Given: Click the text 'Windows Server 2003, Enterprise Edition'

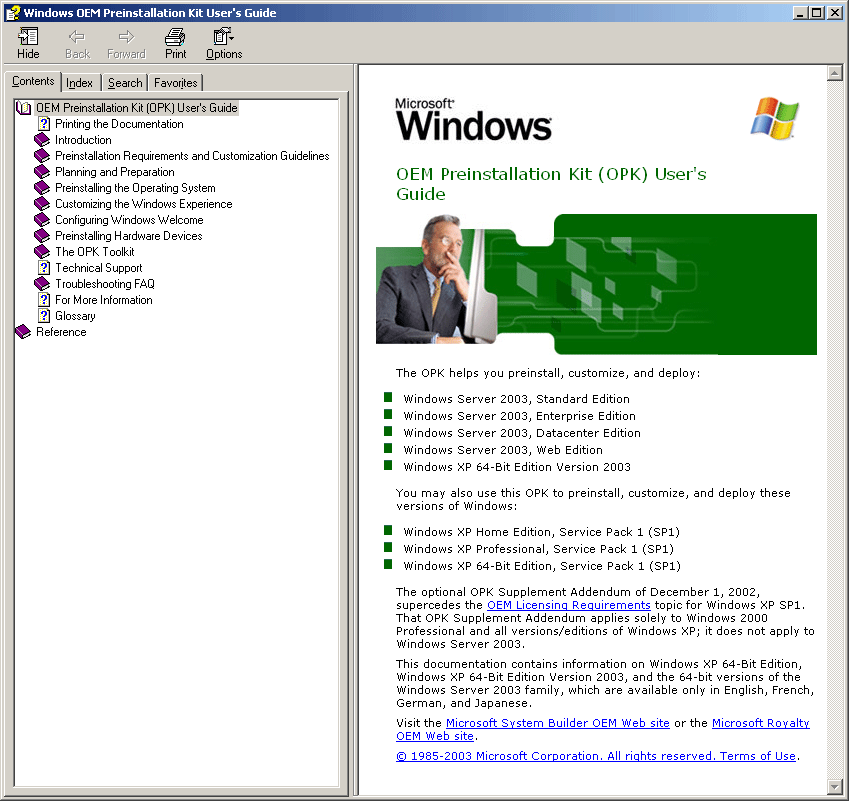Looking at the screenshot, I should point(519,416).
